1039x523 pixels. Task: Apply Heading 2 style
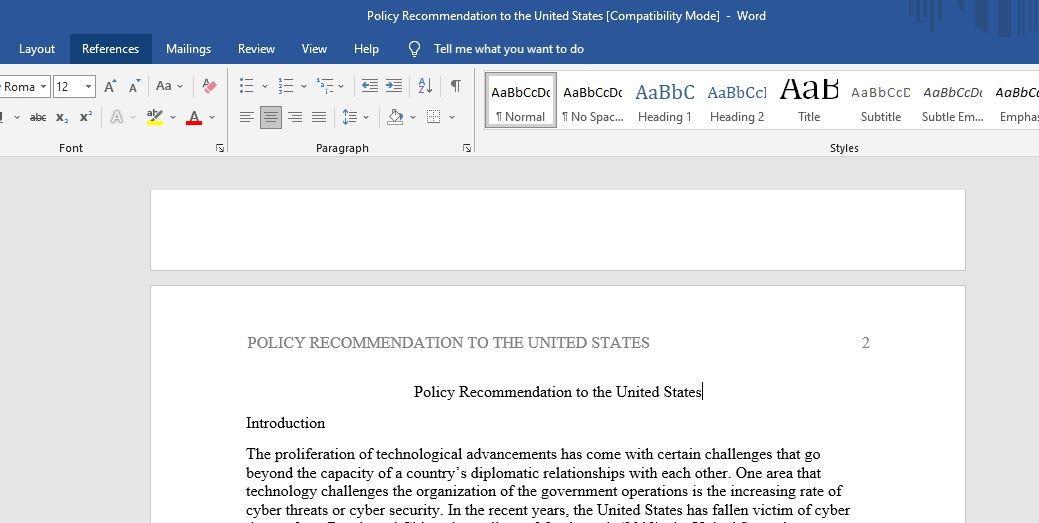737,100
